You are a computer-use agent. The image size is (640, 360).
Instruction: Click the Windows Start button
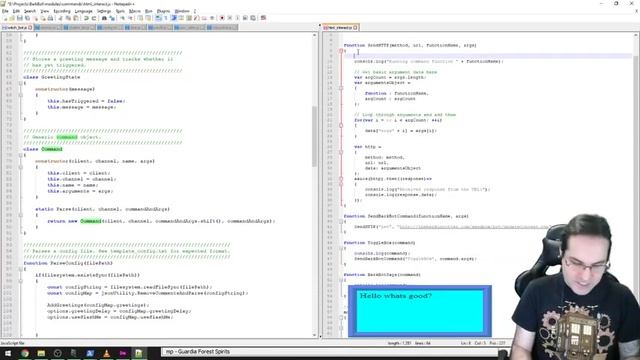pos(8,353)
